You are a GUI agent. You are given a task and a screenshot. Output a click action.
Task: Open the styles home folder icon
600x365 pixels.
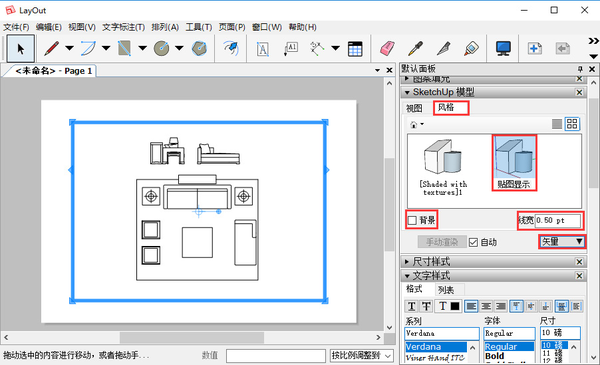(x=414, y=124)
